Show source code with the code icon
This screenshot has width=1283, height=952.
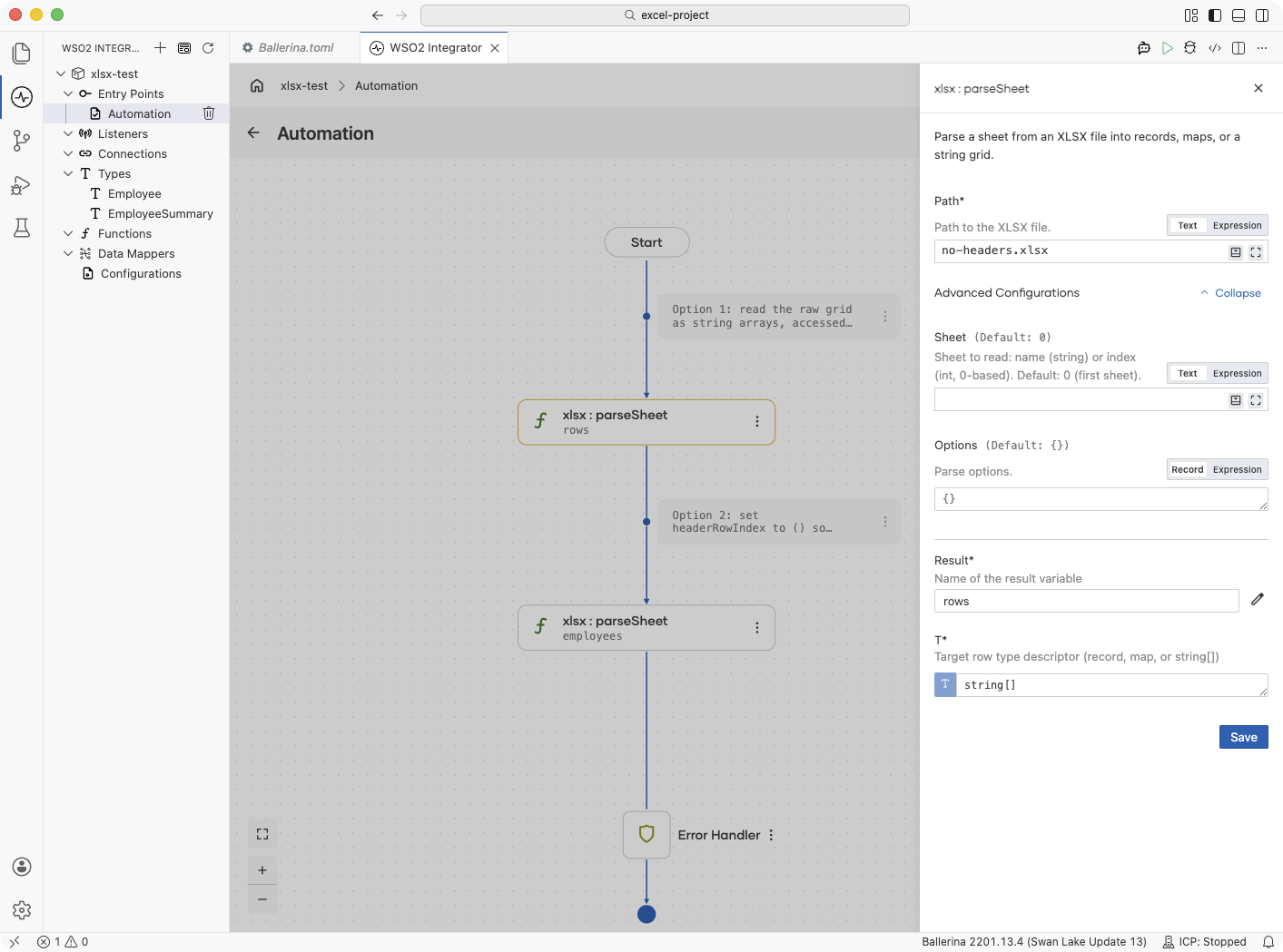click(1215, 48)
